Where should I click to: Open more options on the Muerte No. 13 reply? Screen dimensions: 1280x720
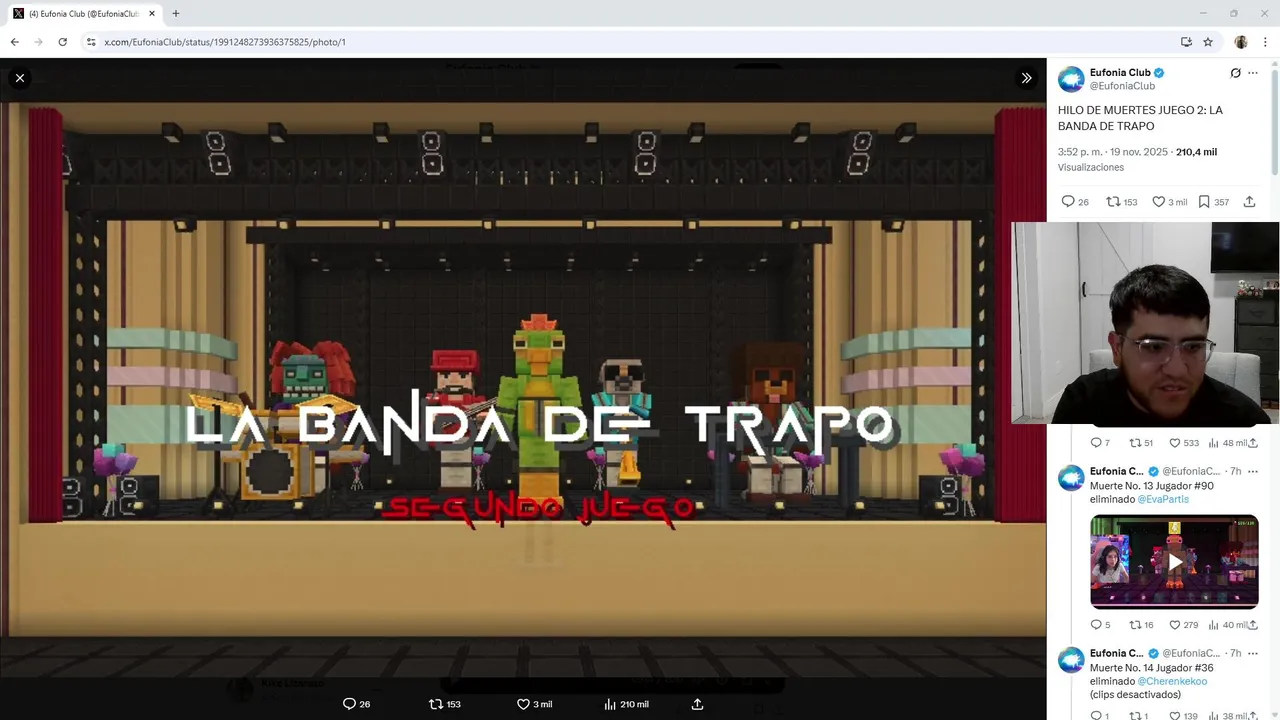click(x=1253, y=471)
